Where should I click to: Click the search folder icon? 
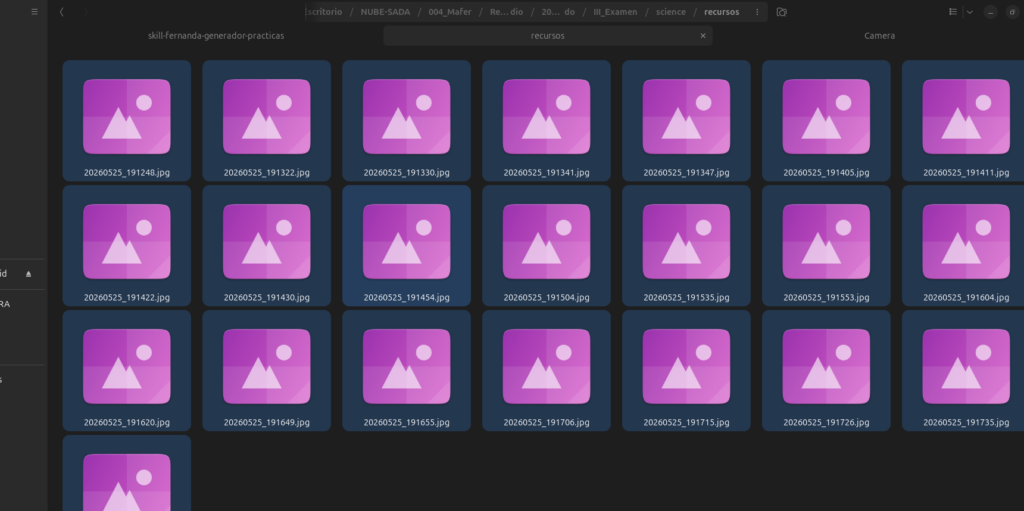(782, 12)
